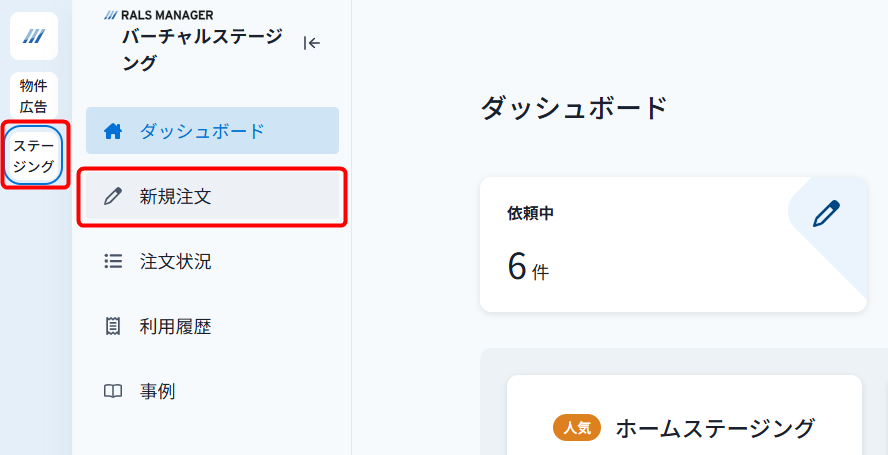Image resolution: width=888 pixels, height=455 pixels.
Task: Collapse the sidebar with the arrow icon
Action: [311, 43]
